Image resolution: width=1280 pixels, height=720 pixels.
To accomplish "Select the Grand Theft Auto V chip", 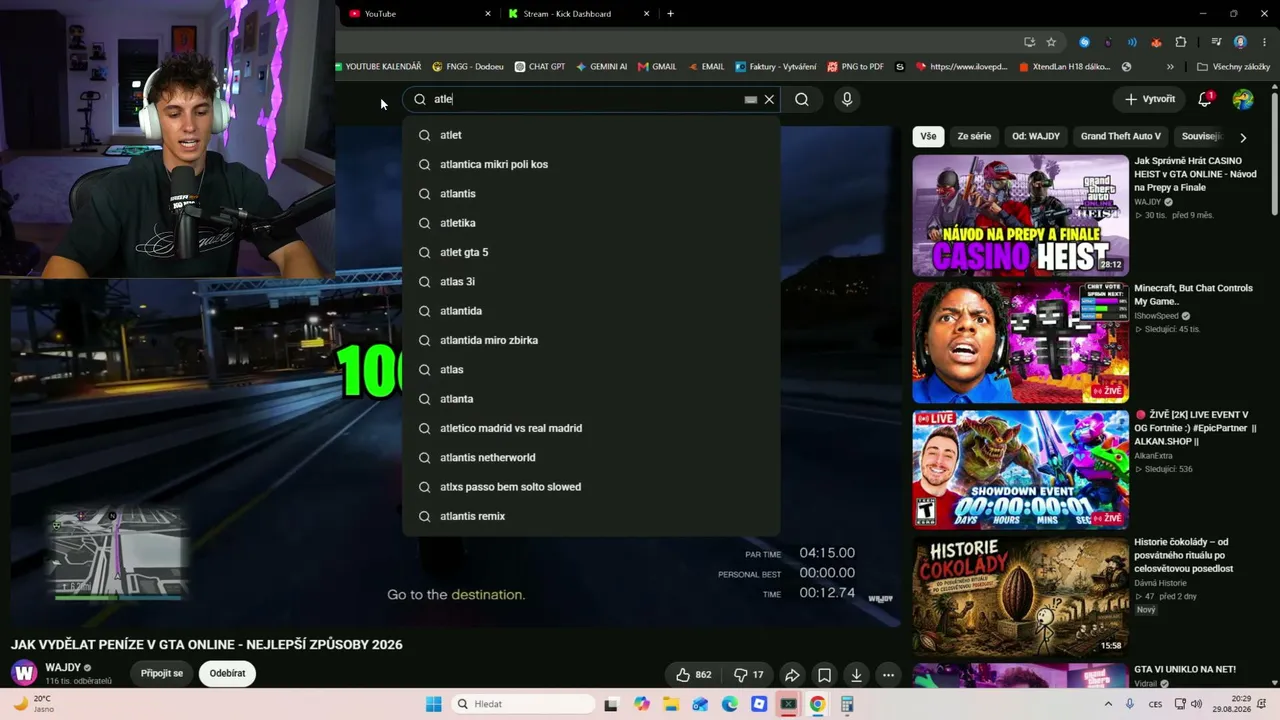I will point(1121,136).
